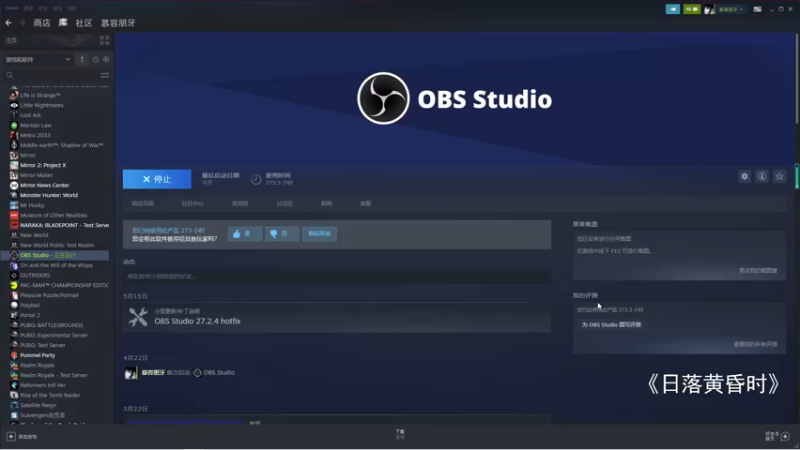Open OBS Studio info icon
The height and width of the screenshot is (450, 800).
[762, 177]
